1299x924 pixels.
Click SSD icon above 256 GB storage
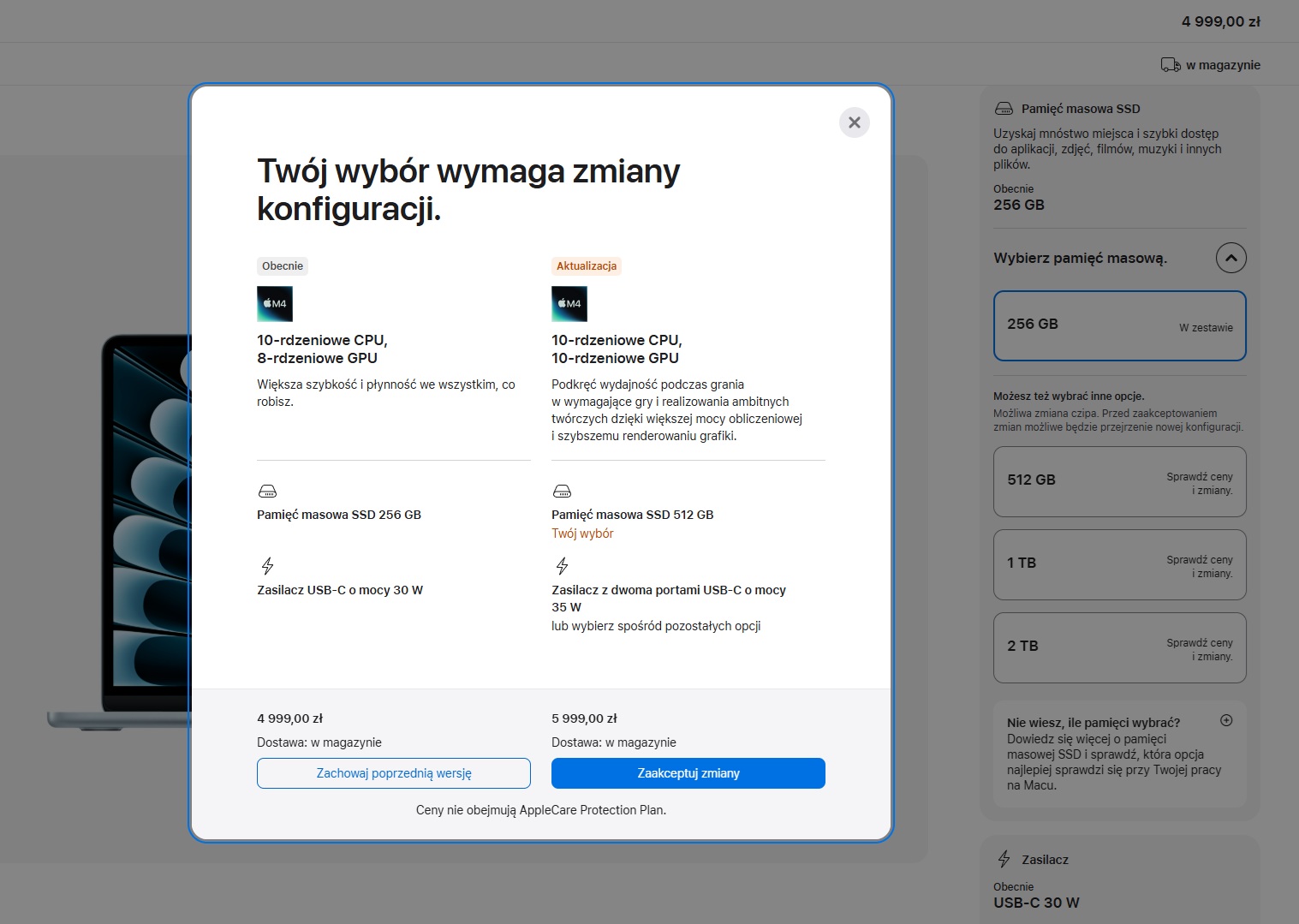(x=267, y=492)
